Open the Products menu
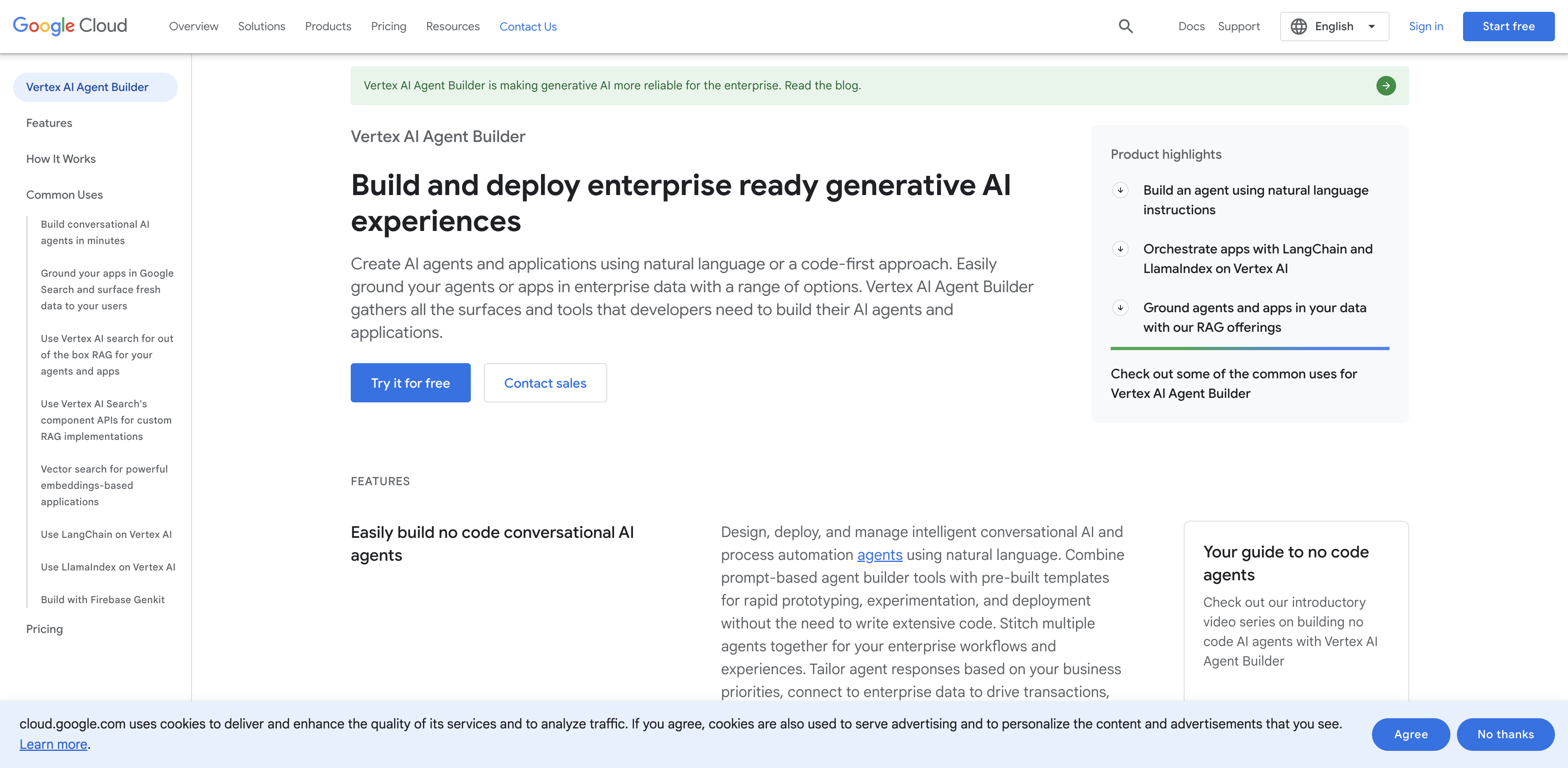Image resolution: width=1568 pixels, height=768 pixels. point(328,26)
